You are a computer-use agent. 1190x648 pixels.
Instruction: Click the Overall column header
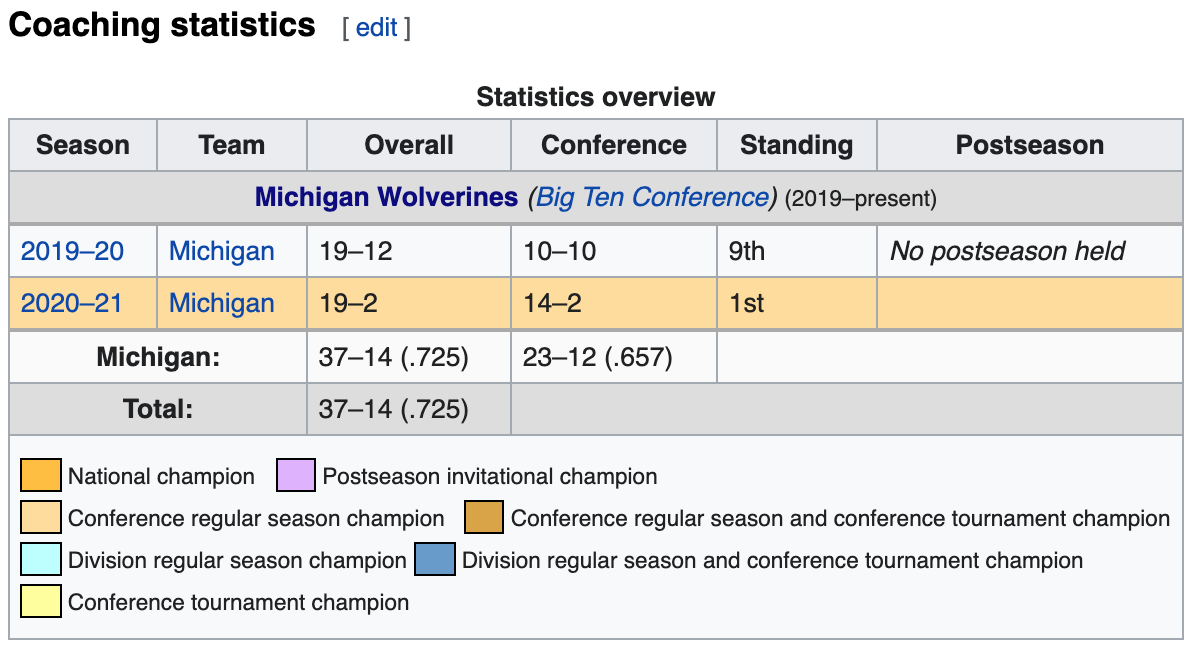pos(409,145)
